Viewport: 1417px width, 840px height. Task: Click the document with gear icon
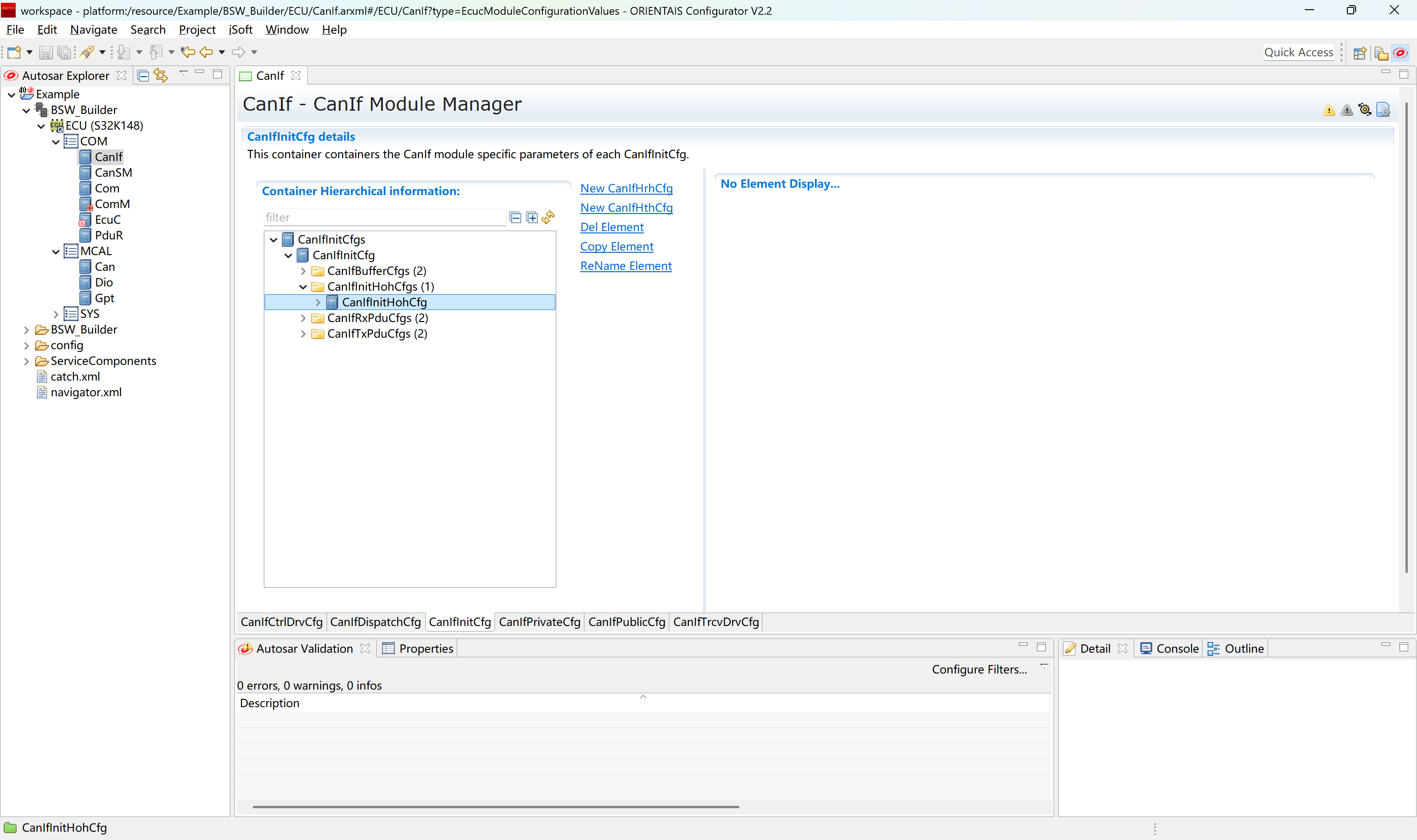[1382, 110]
